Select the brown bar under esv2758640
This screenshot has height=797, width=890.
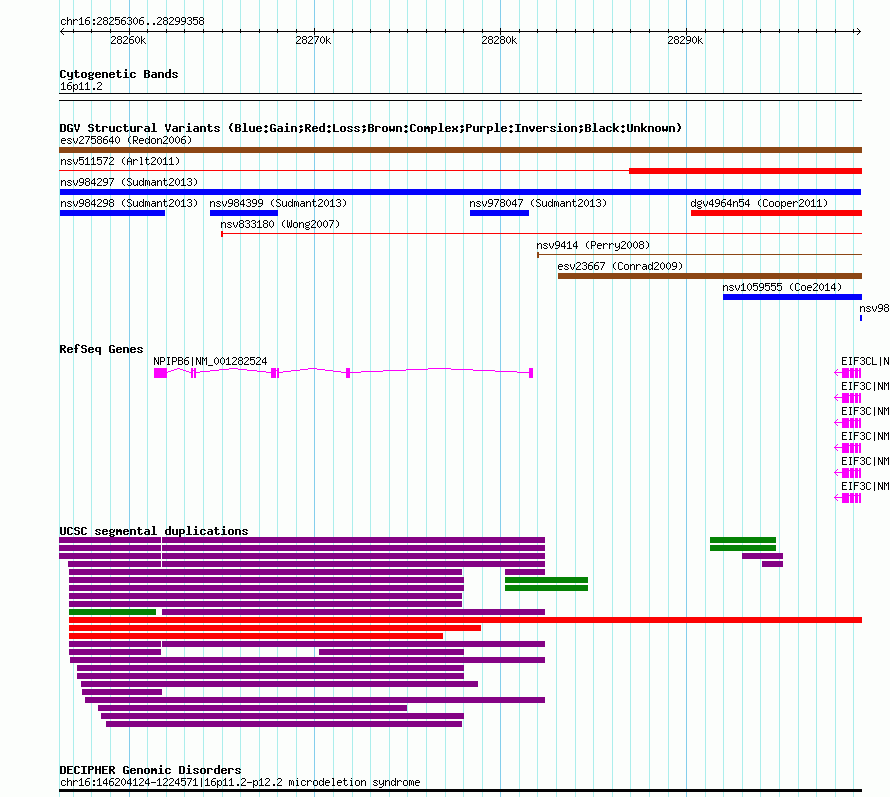(x=460, y=150)
